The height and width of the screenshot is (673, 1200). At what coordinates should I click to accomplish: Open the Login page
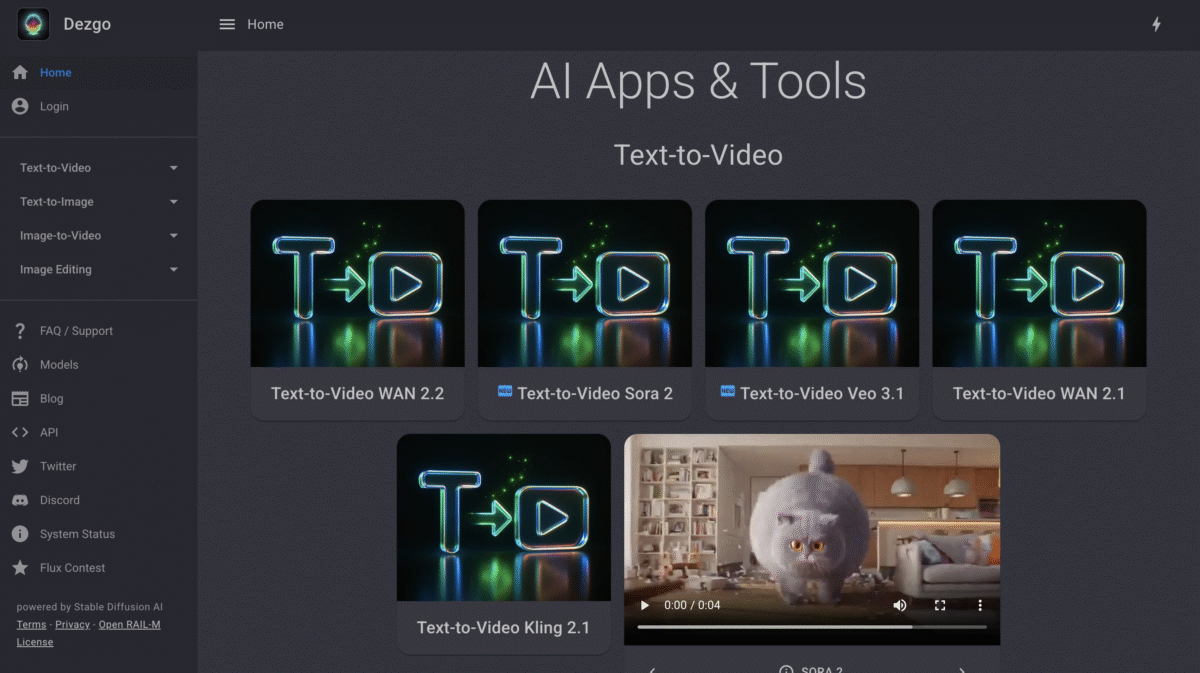click(54, 106)
